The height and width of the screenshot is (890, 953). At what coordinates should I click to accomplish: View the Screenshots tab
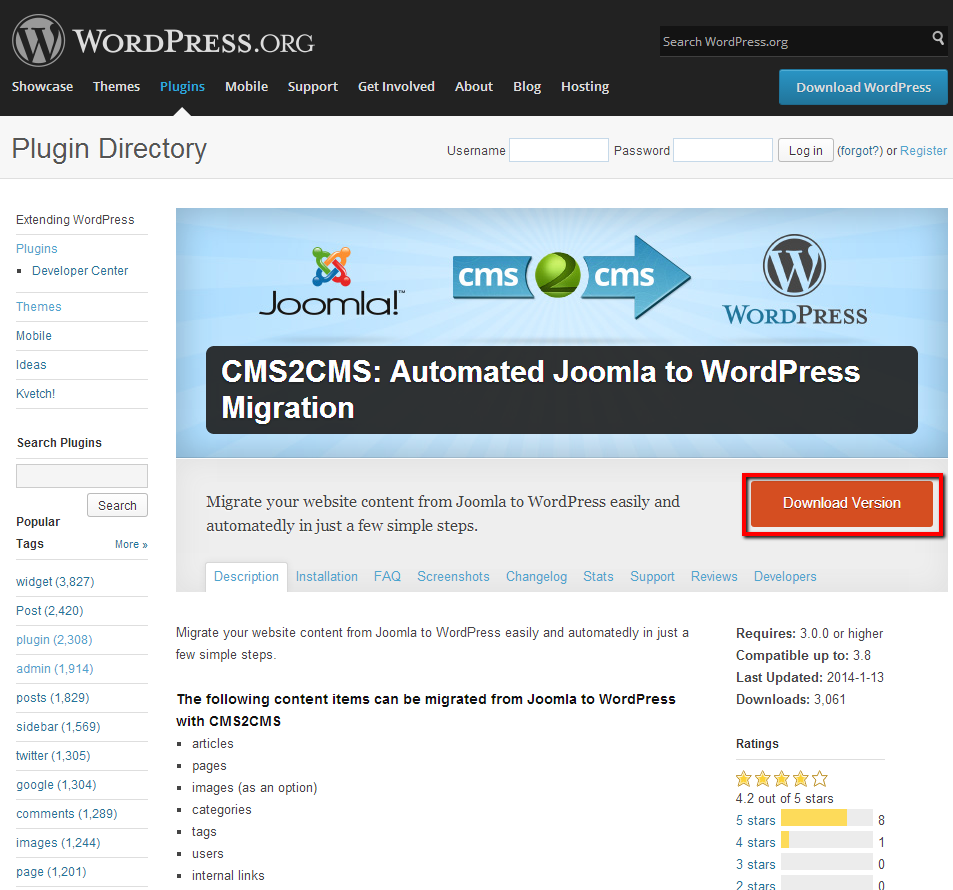tap(453, 576)
